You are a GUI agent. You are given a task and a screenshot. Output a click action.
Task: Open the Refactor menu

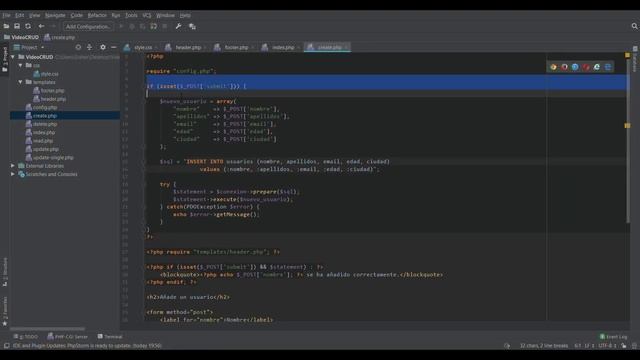[x=97, y=15]
